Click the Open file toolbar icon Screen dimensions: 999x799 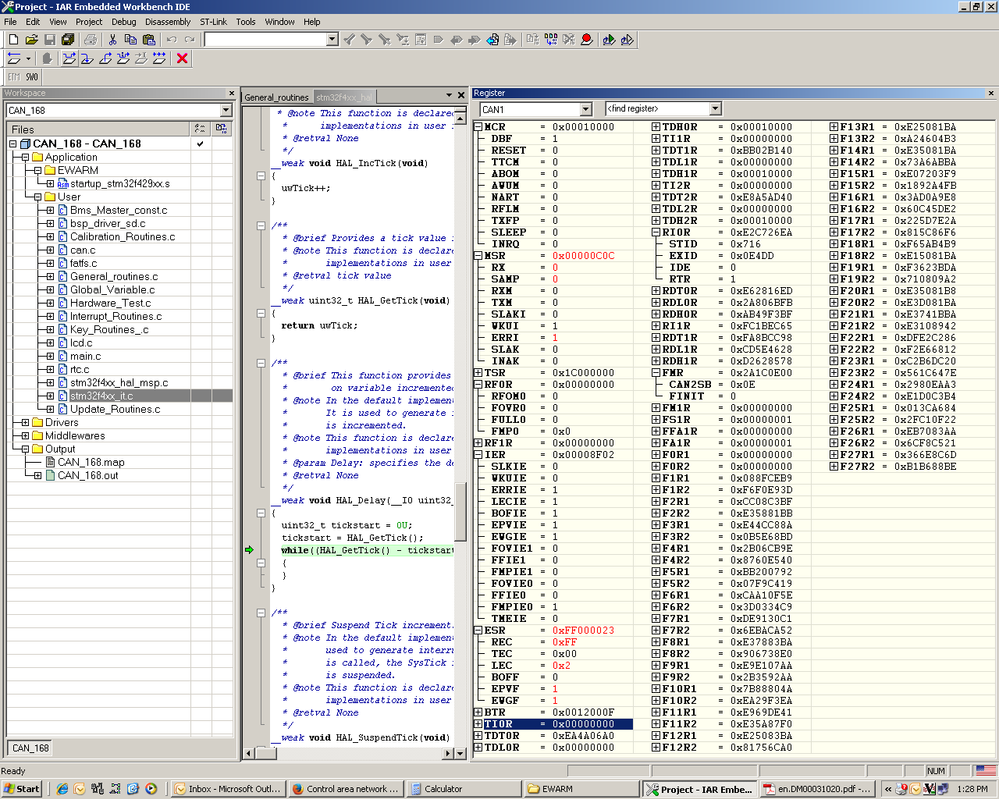31,40
